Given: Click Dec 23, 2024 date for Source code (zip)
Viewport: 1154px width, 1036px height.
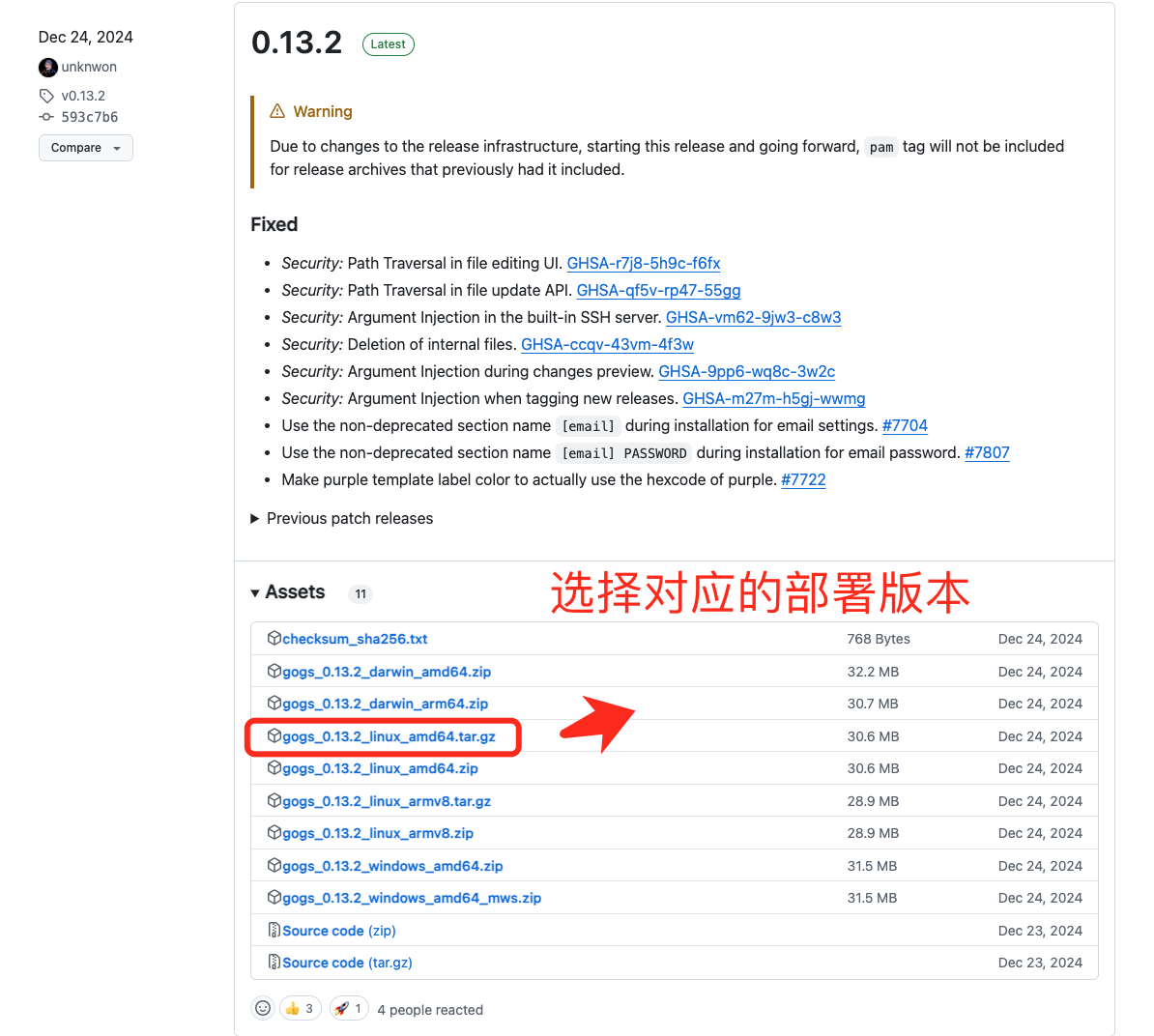Looking at the screenshot, I should (x=1040, y=931).
